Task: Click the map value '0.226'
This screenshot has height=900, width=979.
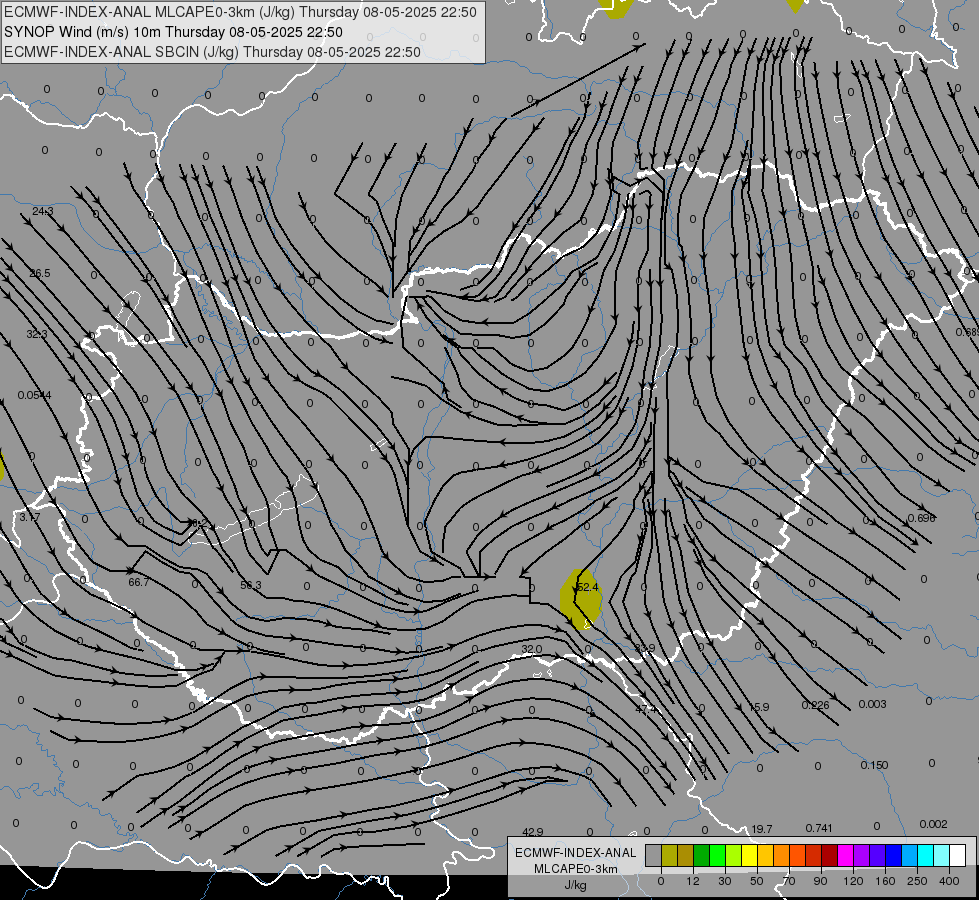Action: (815, 705)
